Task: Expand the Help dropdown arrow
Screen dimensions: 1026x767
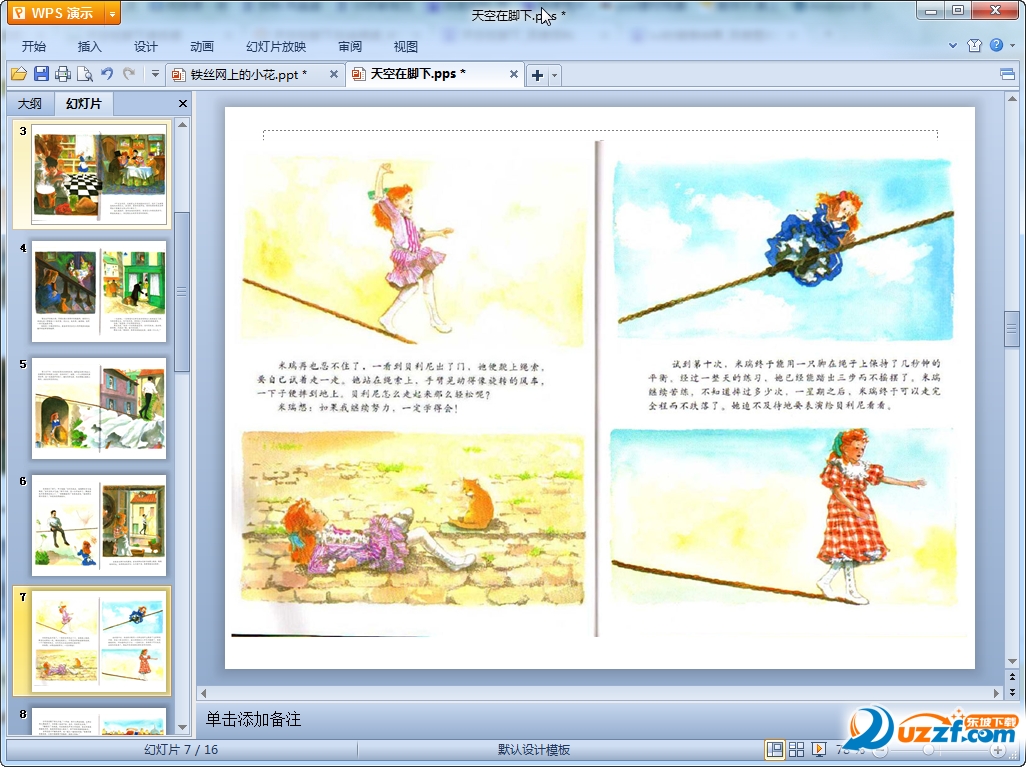Action: (x=1012, y=46)
